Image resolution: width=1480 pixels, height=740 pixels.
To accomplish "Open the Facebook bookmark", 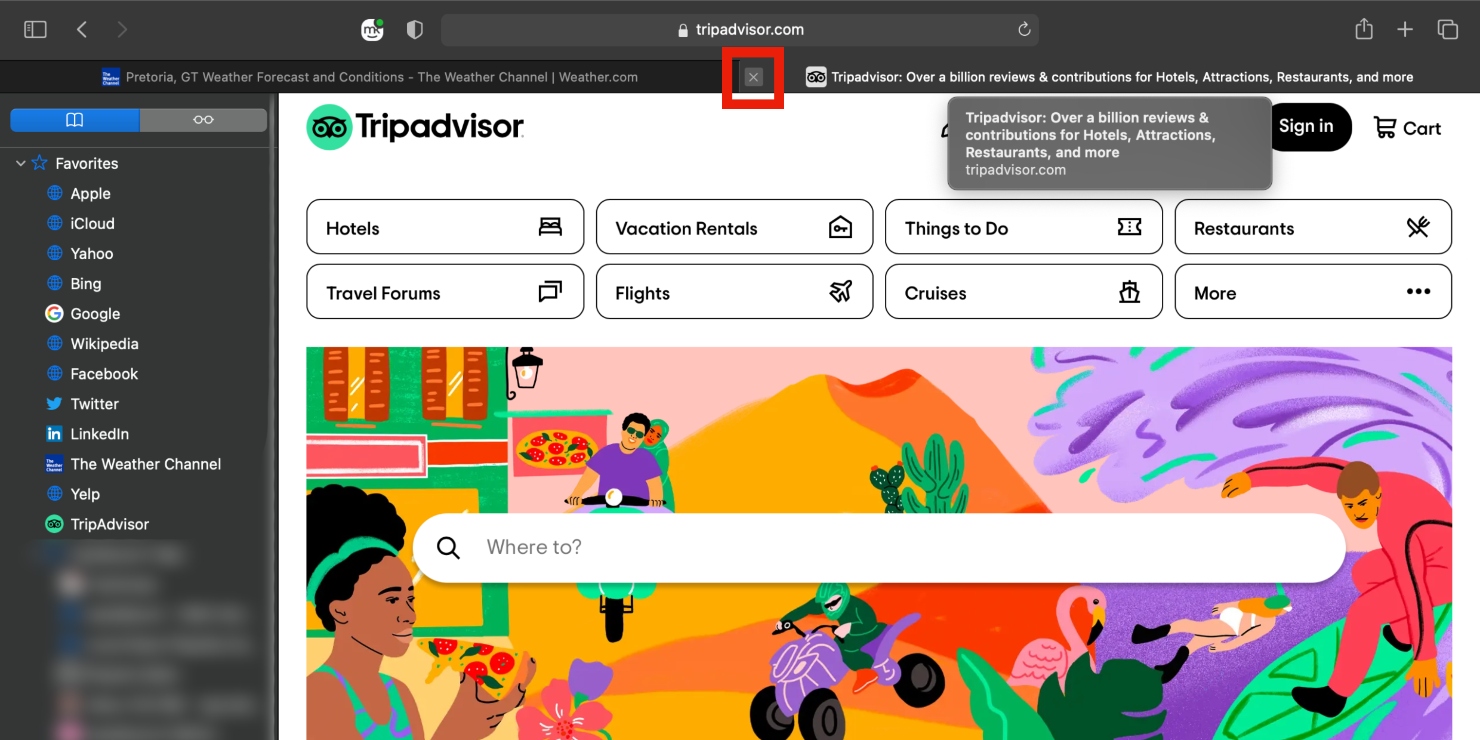I will pyautogui.click(x=104, y=374).
